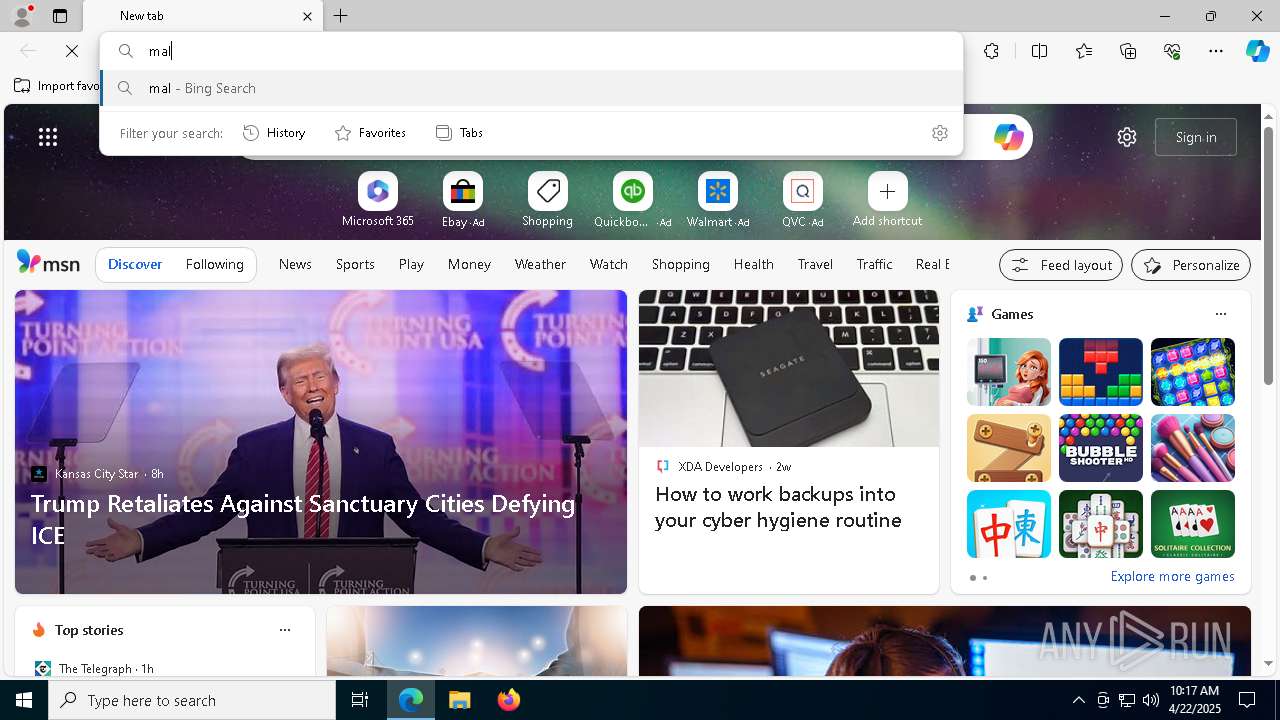The image size is (1280, 720).
Task: Filter search by History
Action: (274, 133)
